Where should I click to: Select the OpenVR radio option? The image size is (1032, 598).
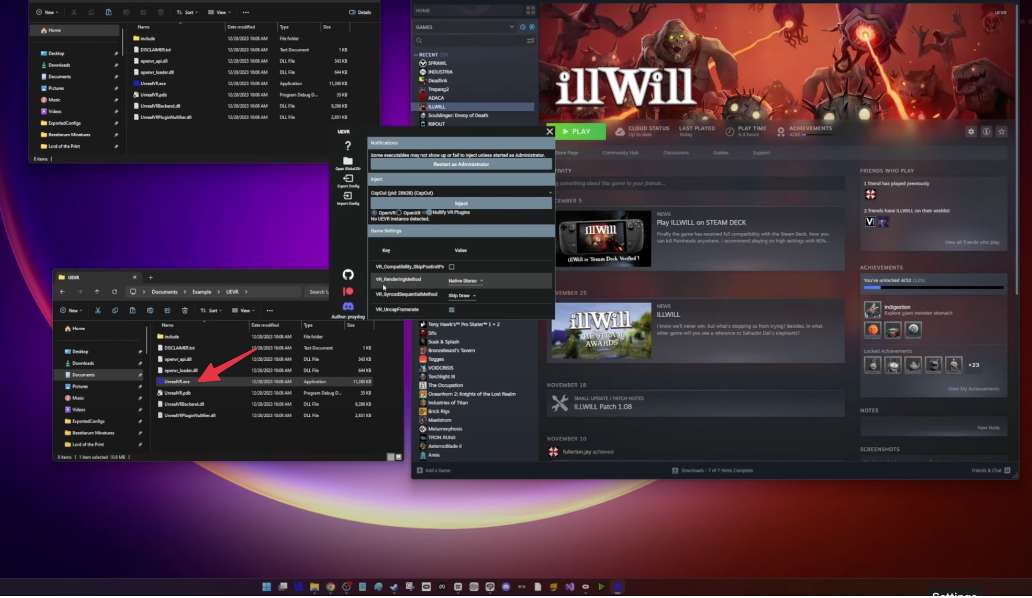click(x=374, y=212)
